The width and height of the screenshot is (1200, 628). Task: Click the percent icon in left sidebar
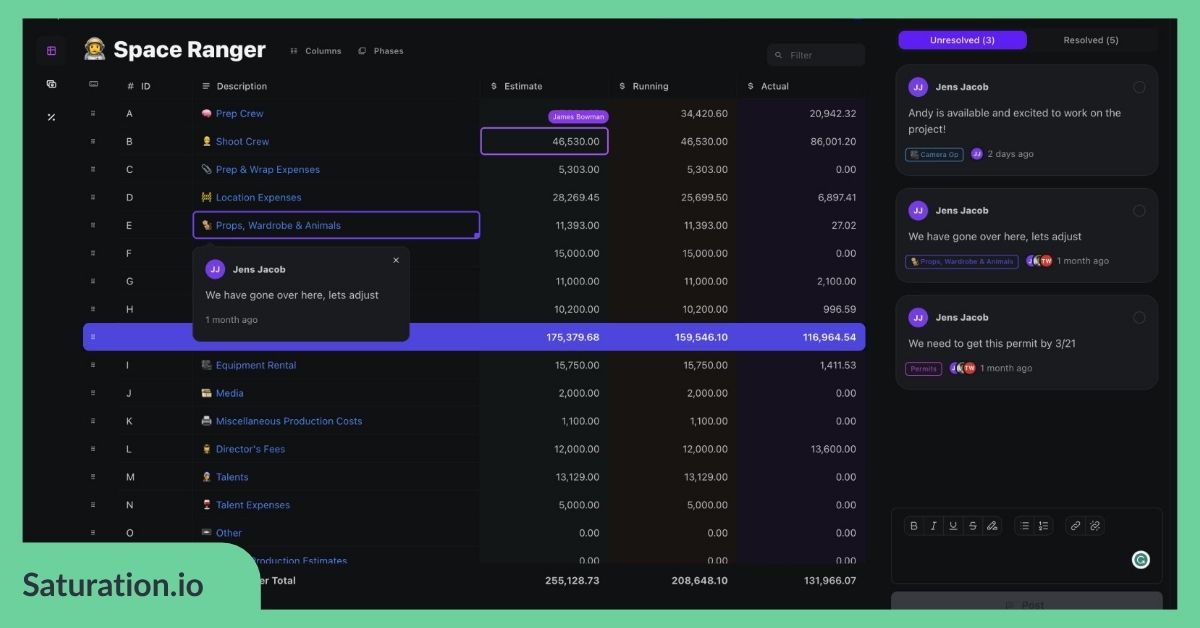click(x=52, y=117)
